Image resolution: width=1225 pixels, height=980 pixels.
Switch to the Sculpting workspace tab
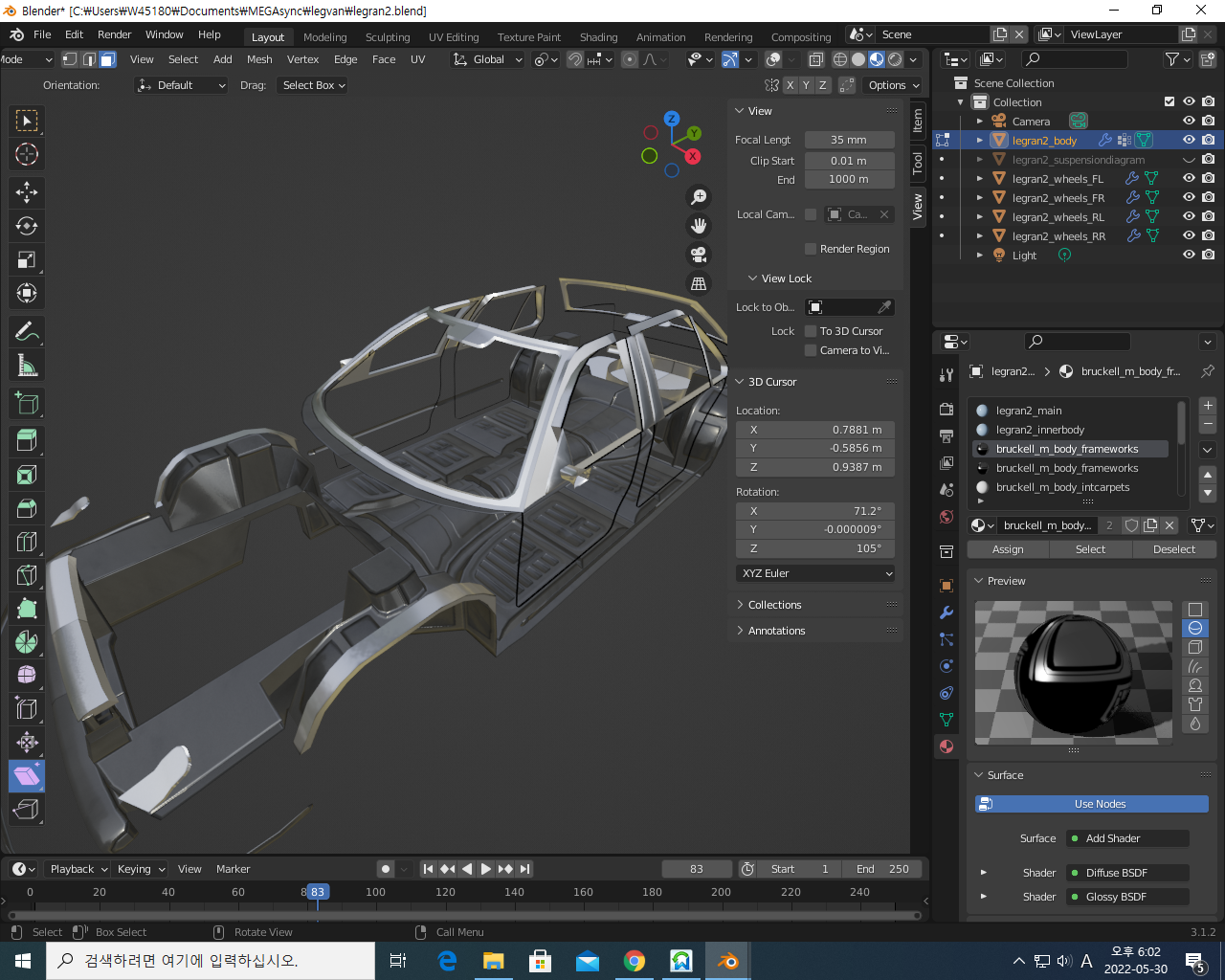click(387, 37)
